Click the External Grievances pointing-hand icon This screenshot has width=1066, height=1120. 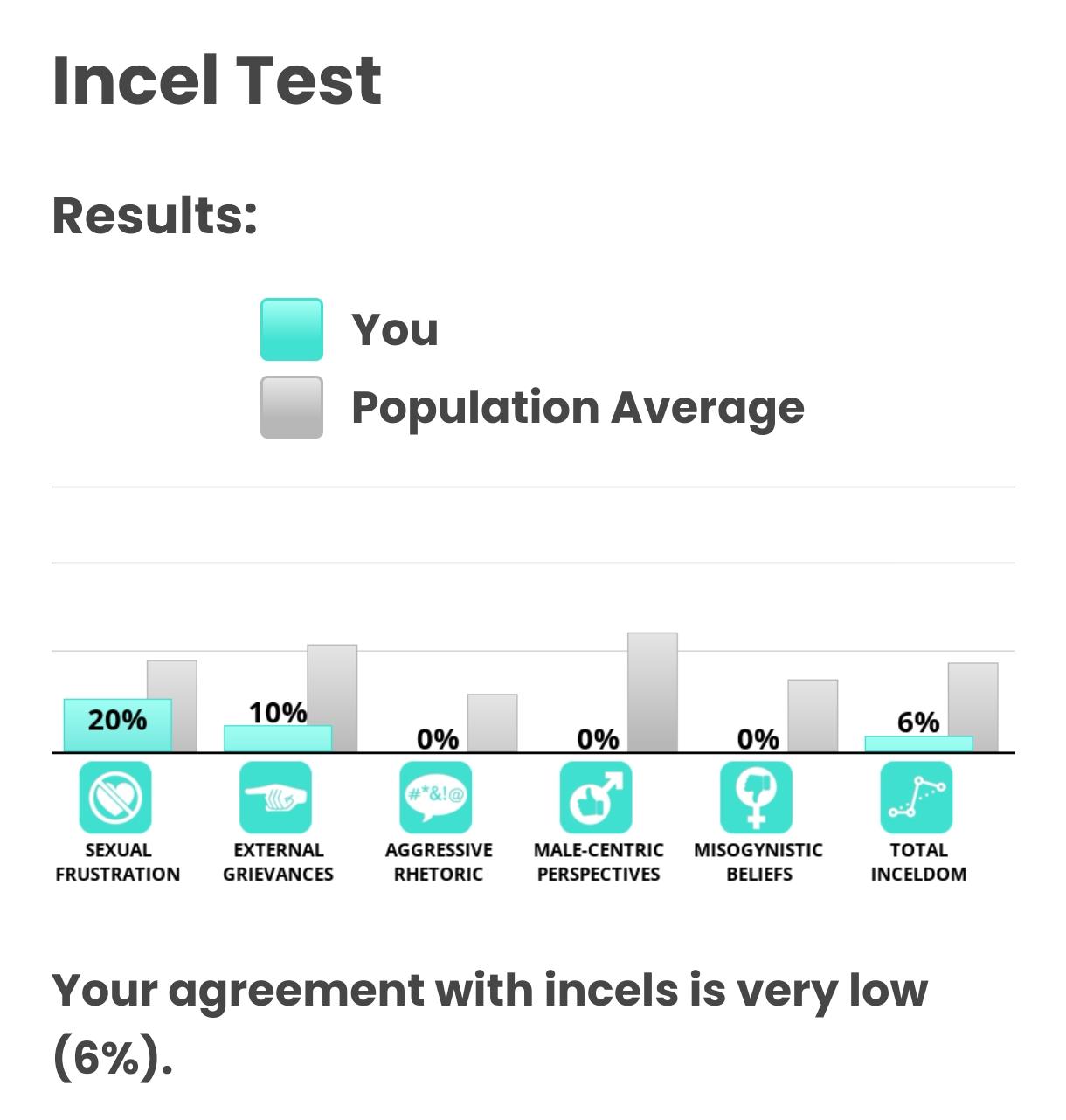pos(275,797)
